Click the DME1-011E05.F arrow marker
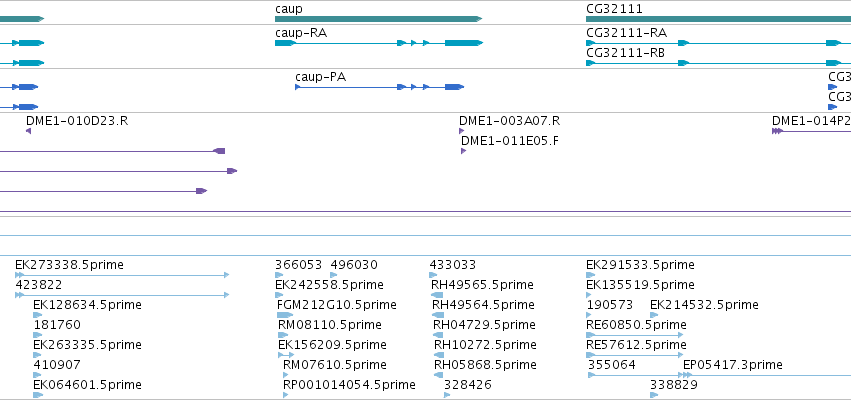Viewport: 851px width, 400px height. [x=463, y=151]
